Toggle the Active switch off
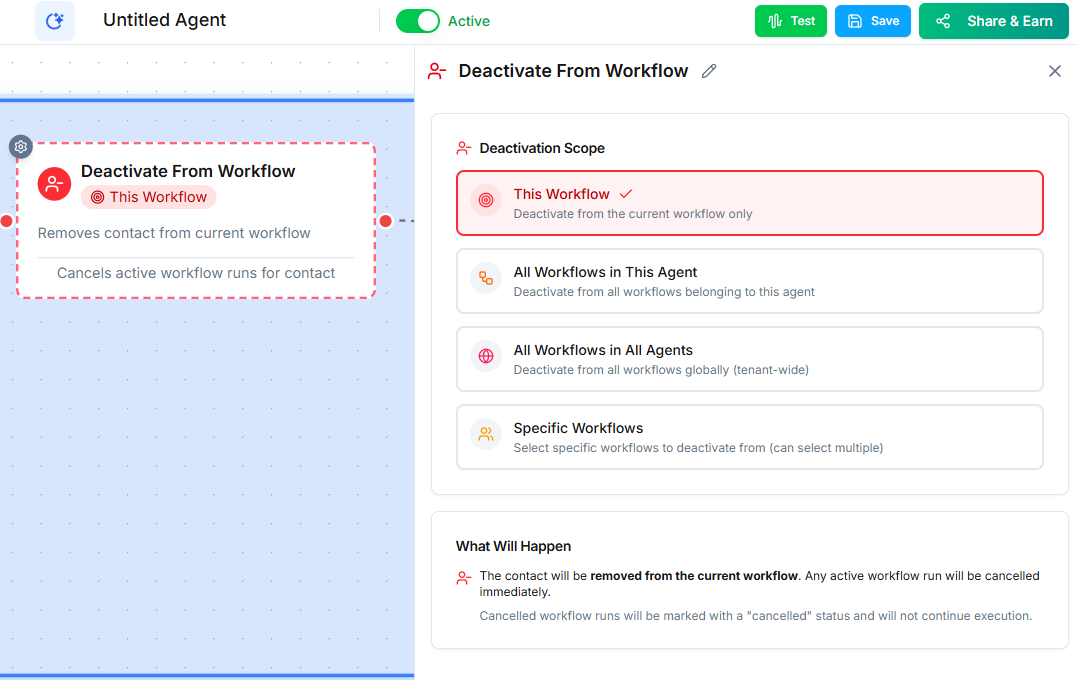 coord(419,20)
